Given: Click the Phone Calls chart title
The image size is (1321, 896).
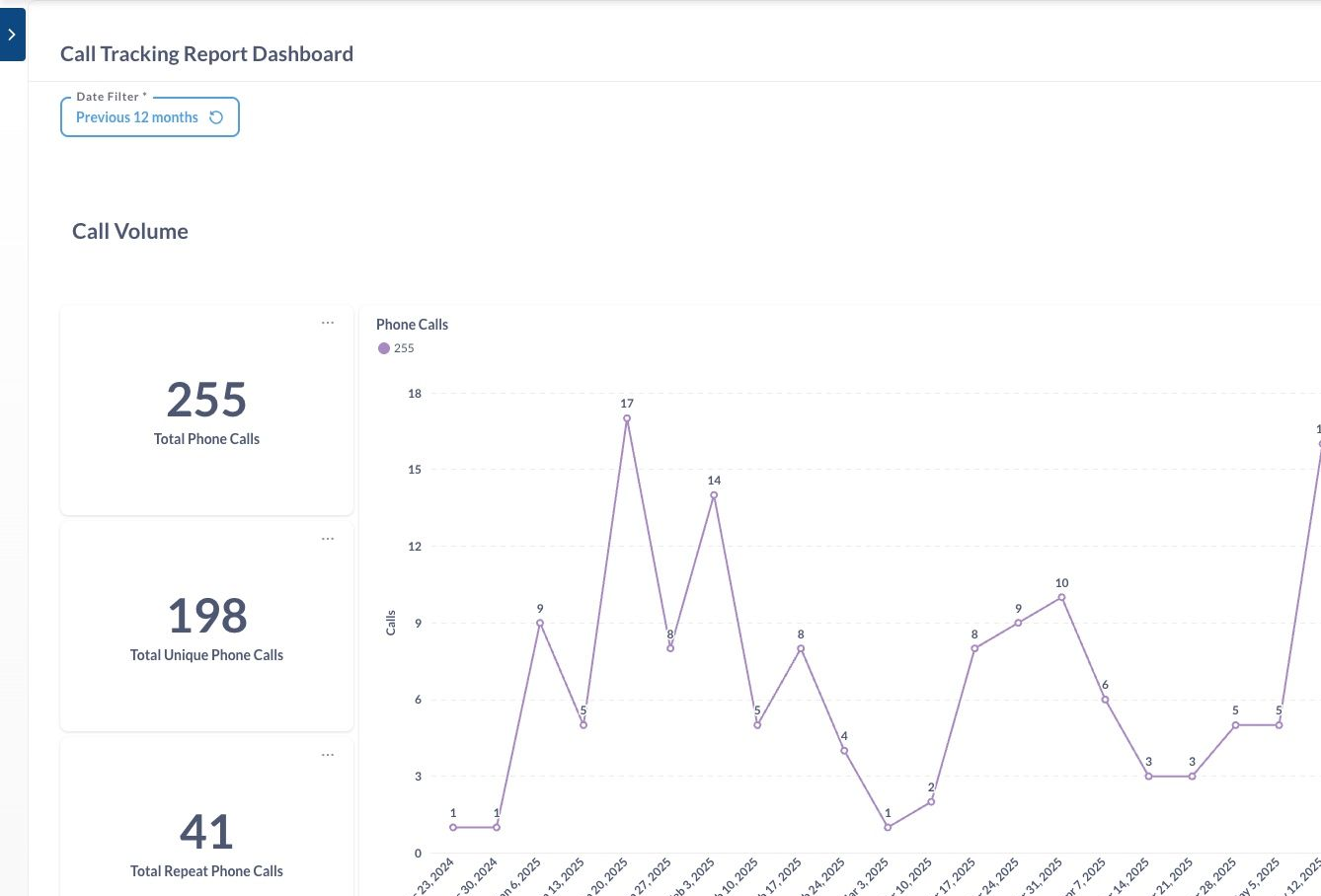Looking at the screenshot, I should 412,324.
